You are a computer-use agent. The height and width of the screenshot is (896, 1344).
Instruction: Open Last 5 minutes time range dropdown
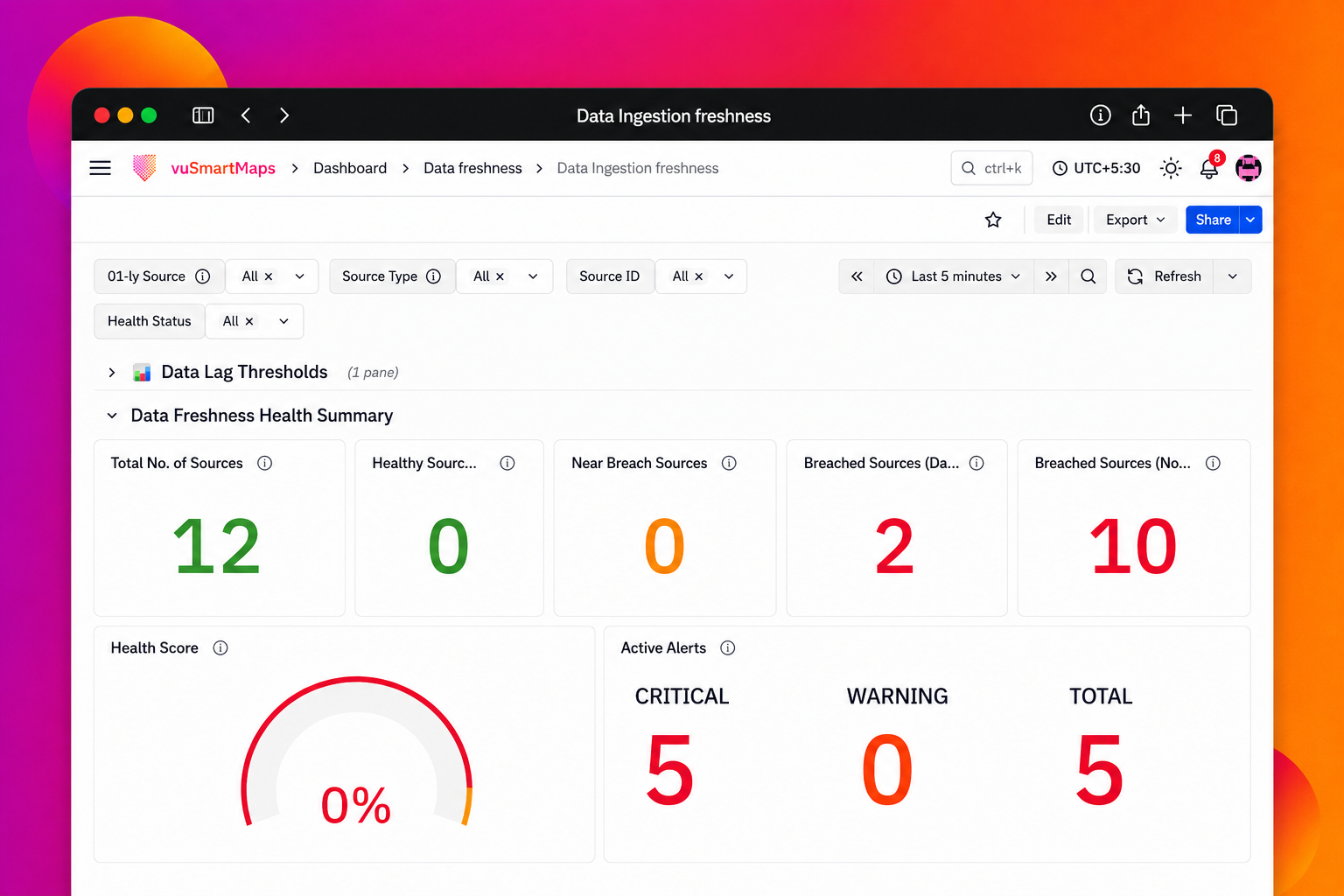(953, 276)
